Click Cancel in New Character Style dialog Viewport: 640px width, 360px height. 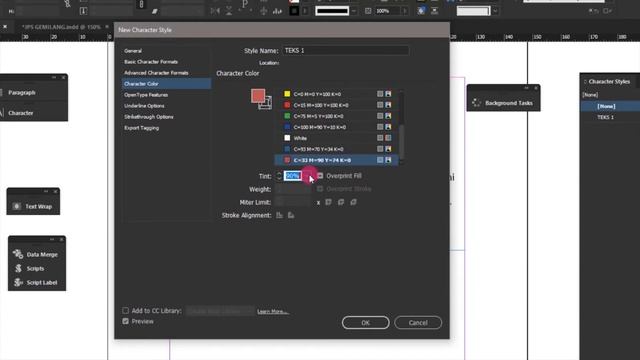tap(418, 322)
